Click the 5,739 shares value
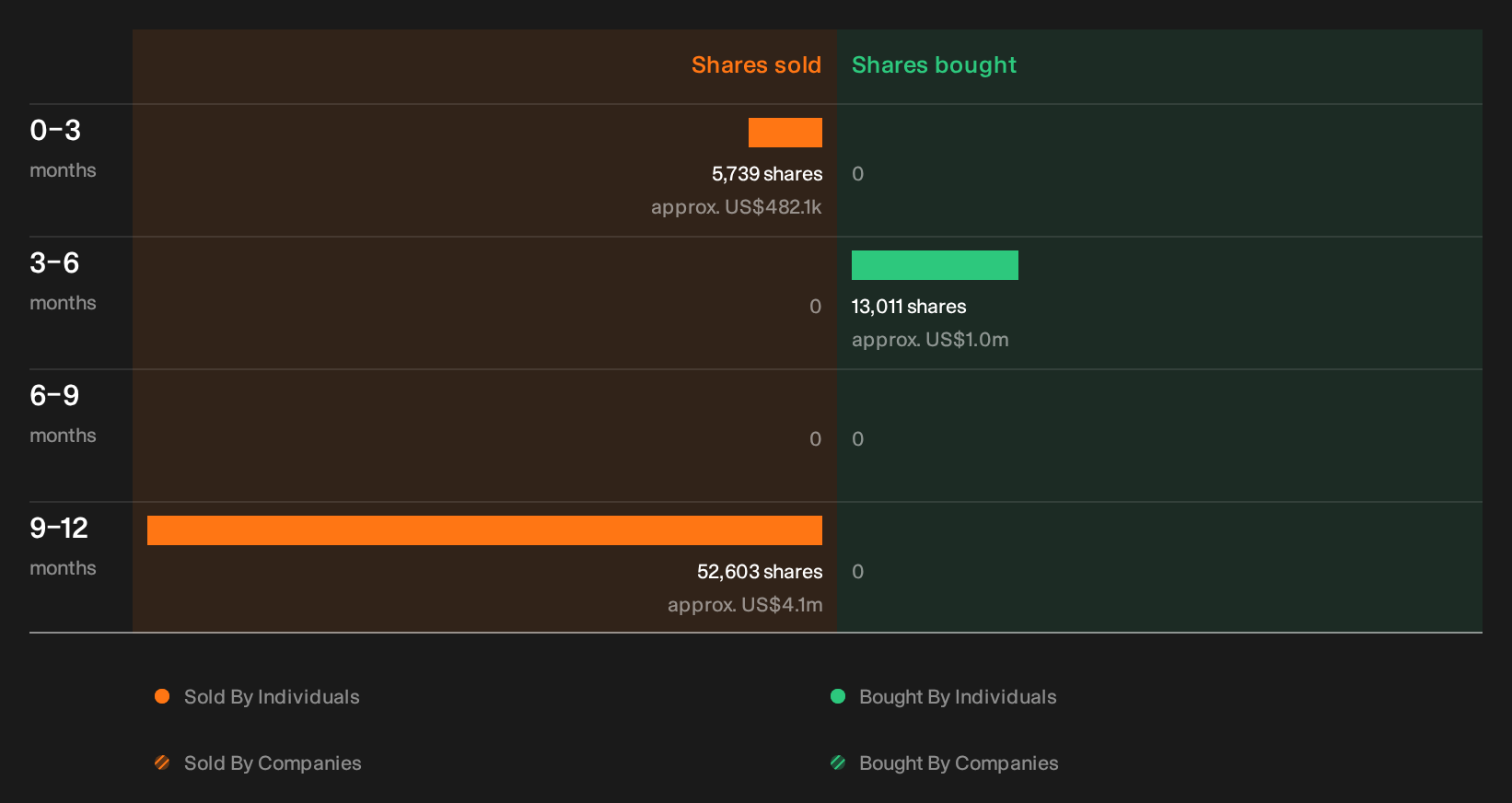Screen dimensions: 1512x803 pyautogui.click(x=767, y=174)
